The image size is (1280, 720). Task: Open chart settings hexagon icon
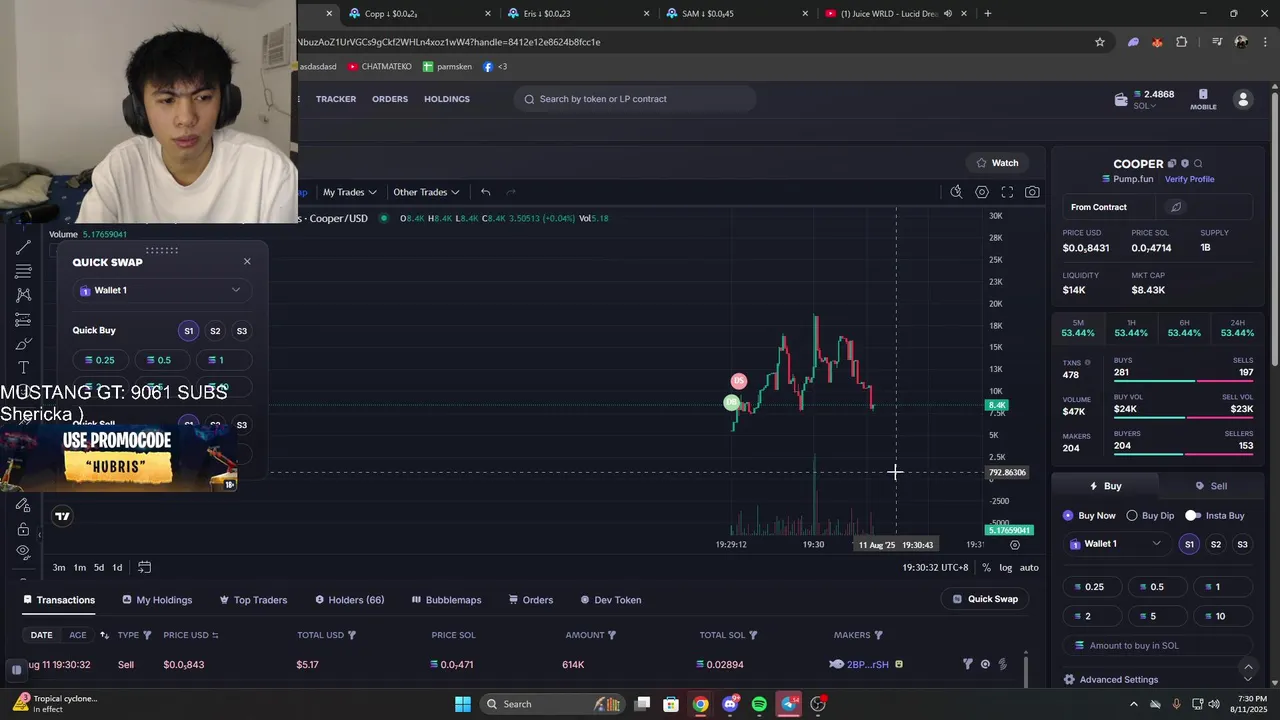pos(982,192)
